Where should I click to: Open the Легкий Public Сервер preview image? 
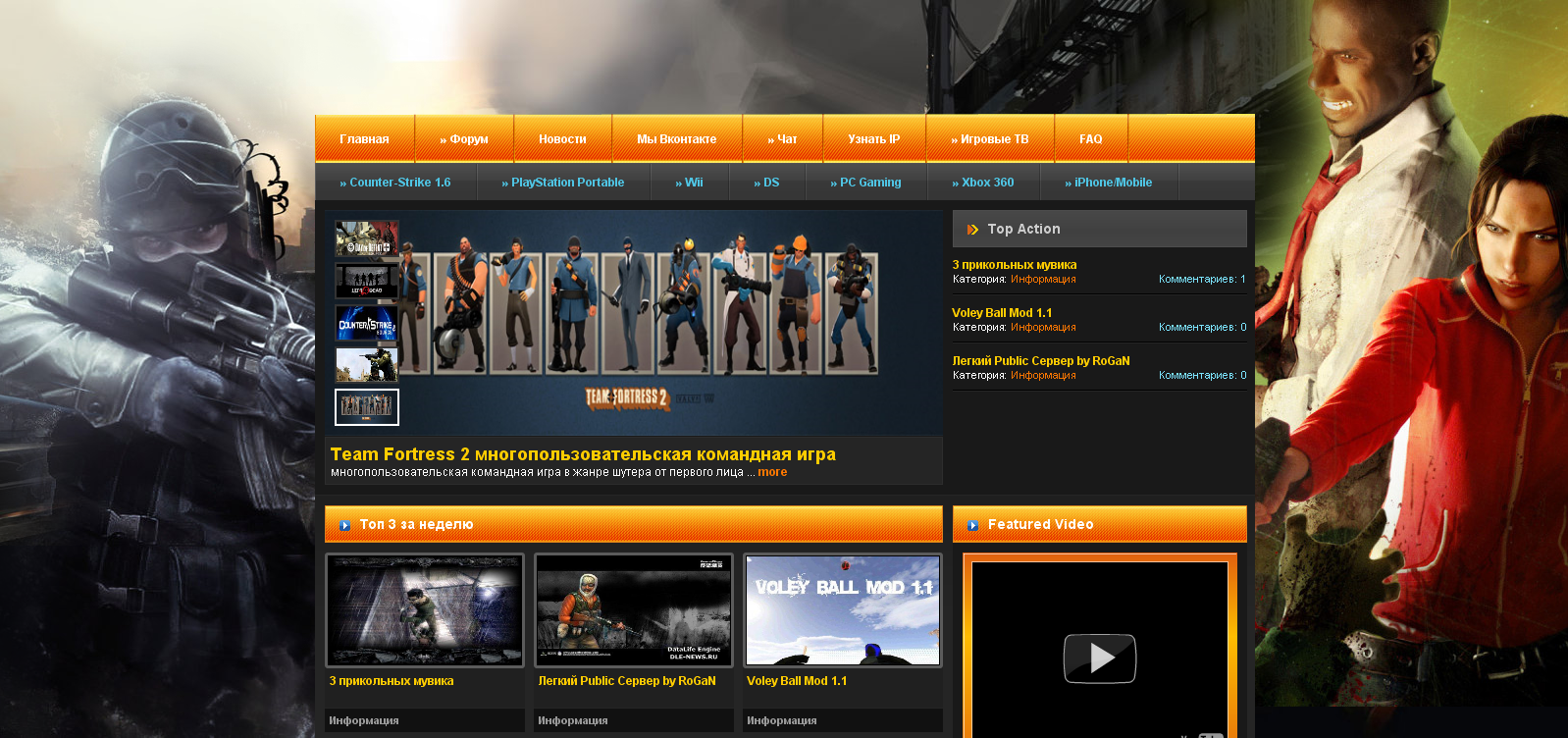point(634,610)
